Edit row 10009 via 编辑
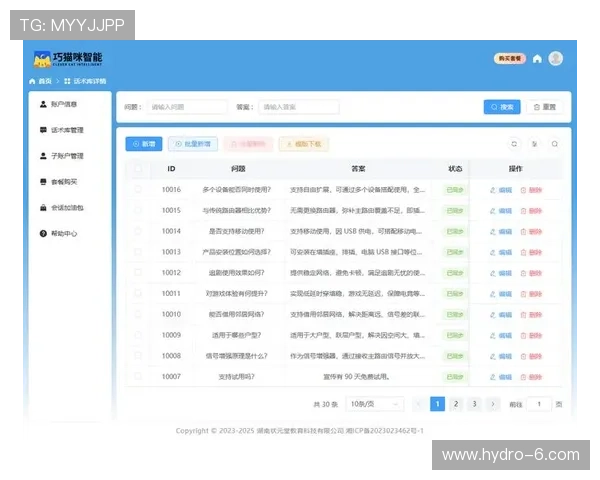This screenshot has height=480, width=600. [501, 336]
